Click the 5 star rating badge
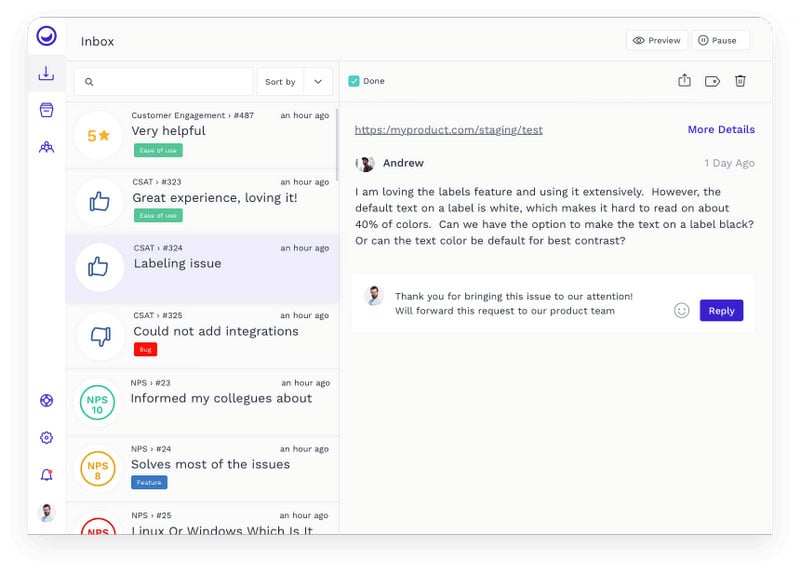This screenshot has height=572, width=800. (98, 136)
